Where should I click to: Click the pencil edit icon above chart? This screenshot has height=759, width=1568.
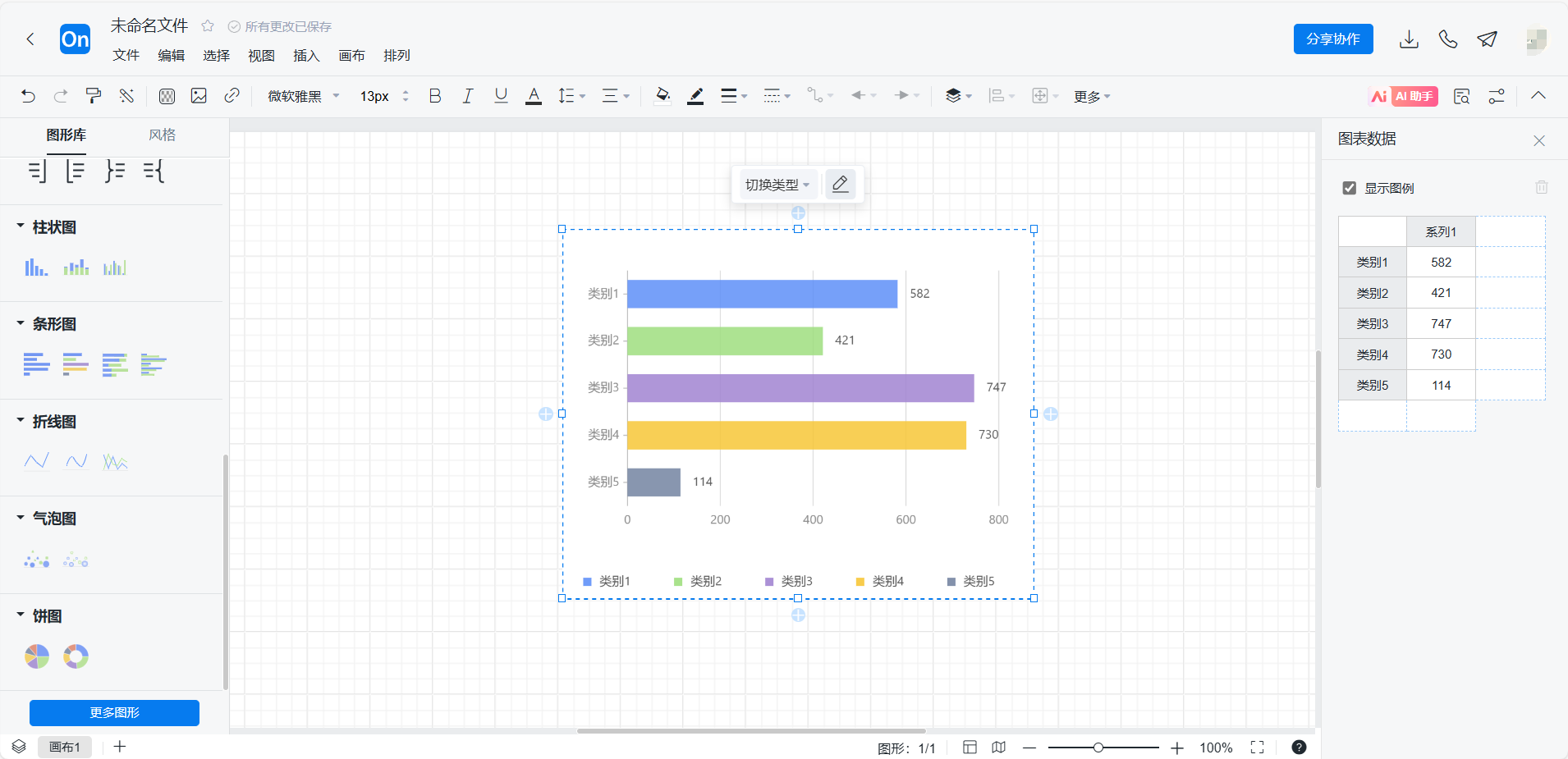840,185
